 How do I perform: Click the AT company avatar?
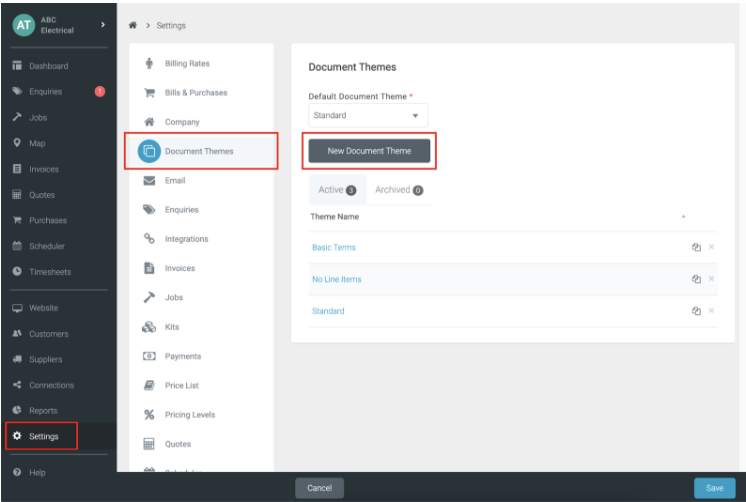click(24, 25)
